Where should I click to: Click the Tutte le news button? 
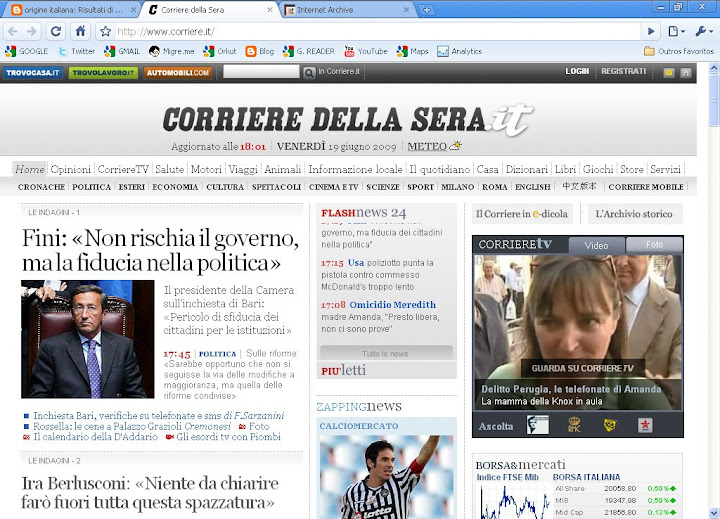pyautogui.click(x=386, y=353)
